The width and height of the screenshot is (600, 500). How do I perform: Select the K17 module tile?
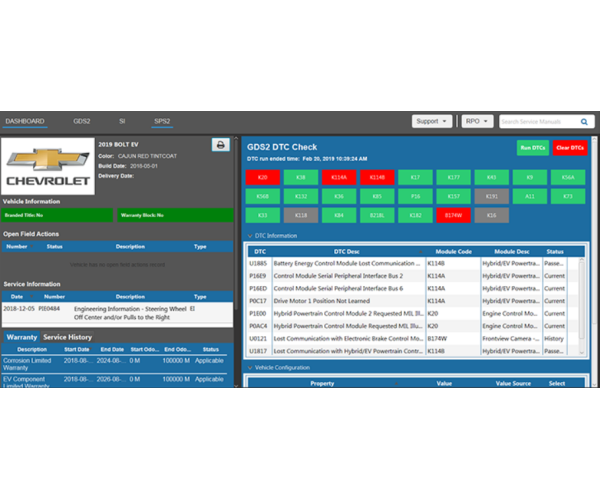click(415, 178)
